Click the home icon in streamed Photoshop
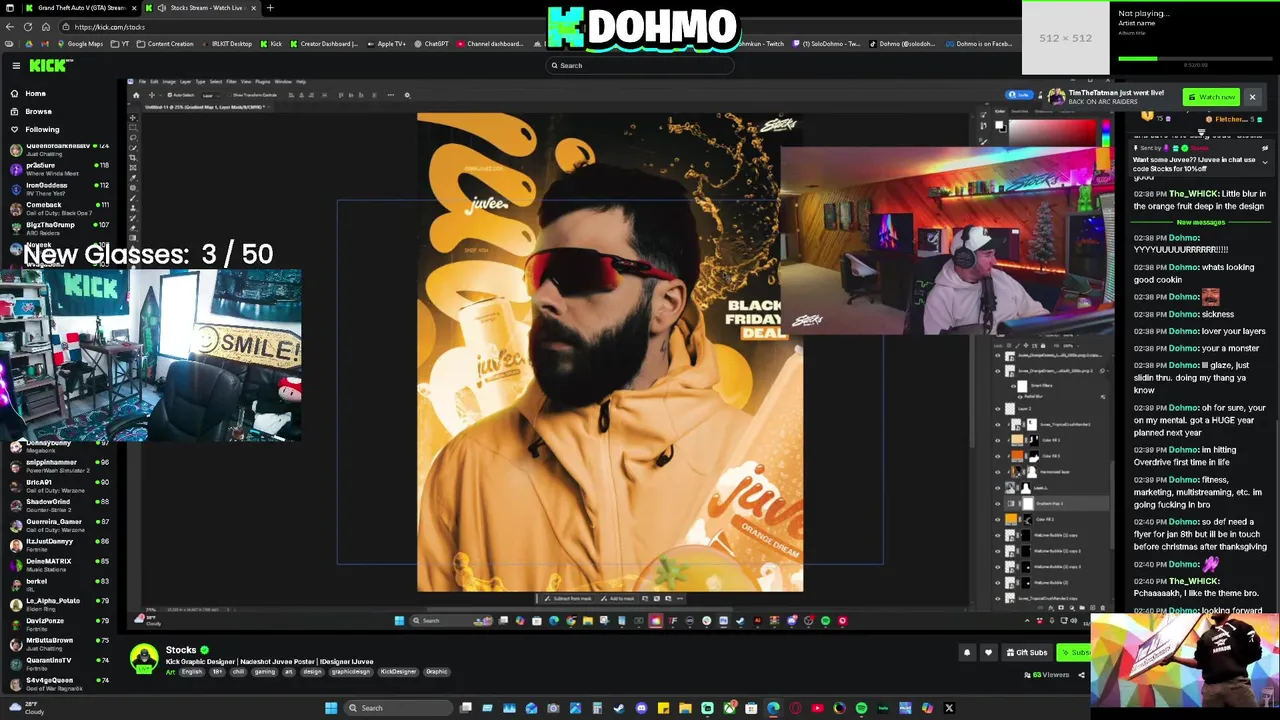 pos(136,95)
